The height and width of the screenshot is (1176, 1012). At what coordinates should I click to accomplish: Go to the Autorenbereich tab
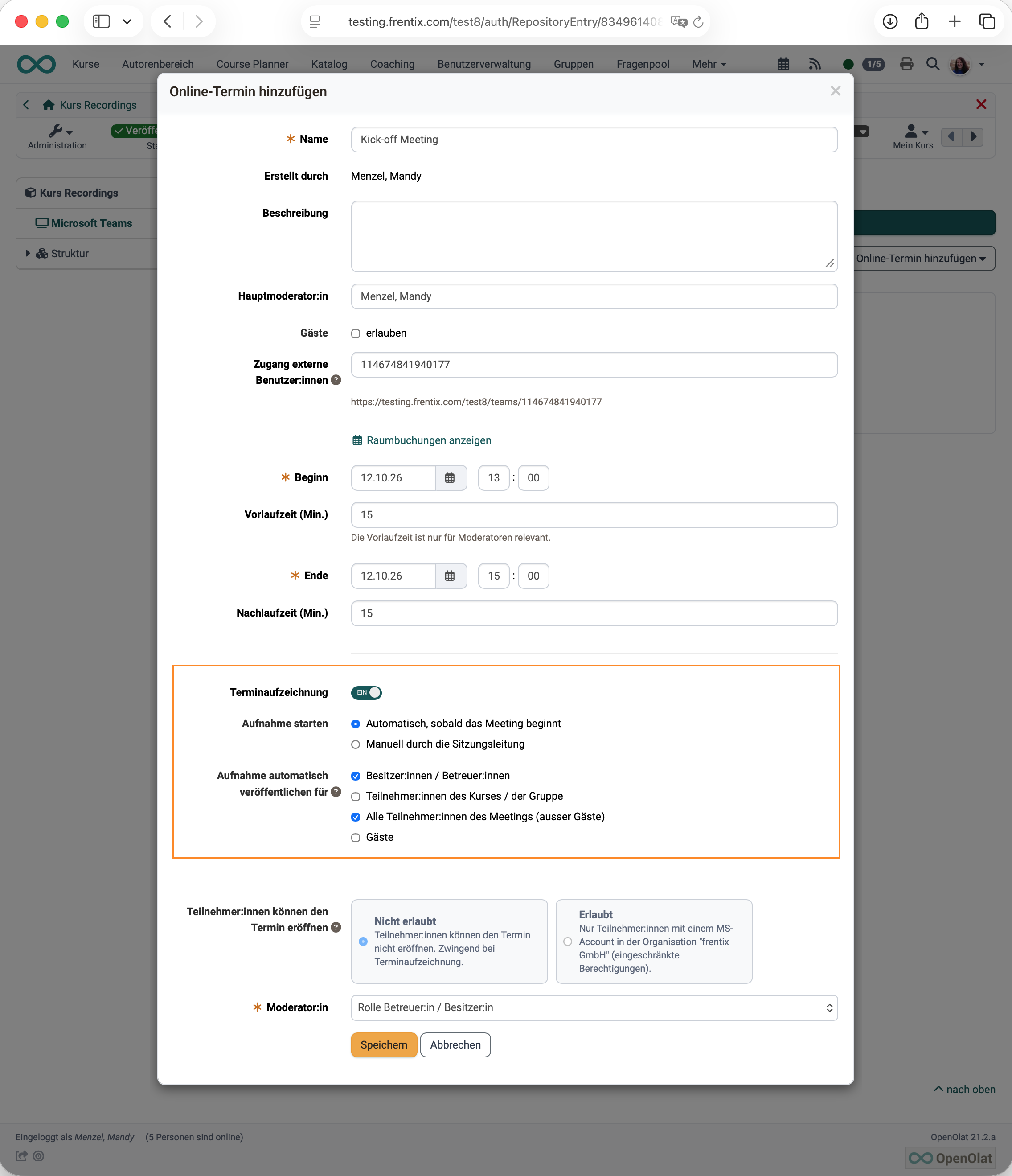pos(158,64)
